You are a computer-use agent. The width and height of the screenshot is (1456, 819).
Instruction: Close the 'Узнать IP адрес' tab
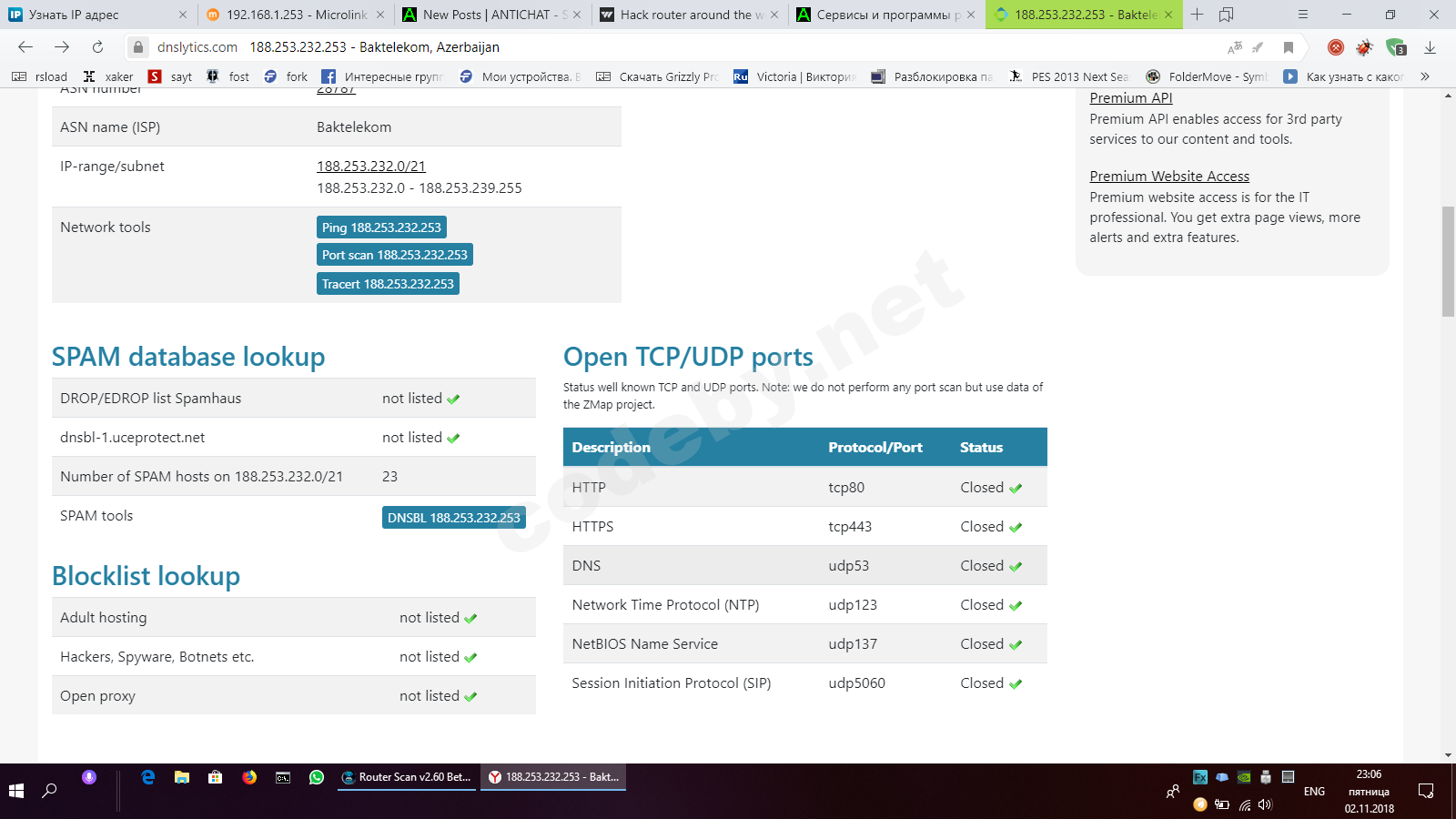[x=183, y=15]
